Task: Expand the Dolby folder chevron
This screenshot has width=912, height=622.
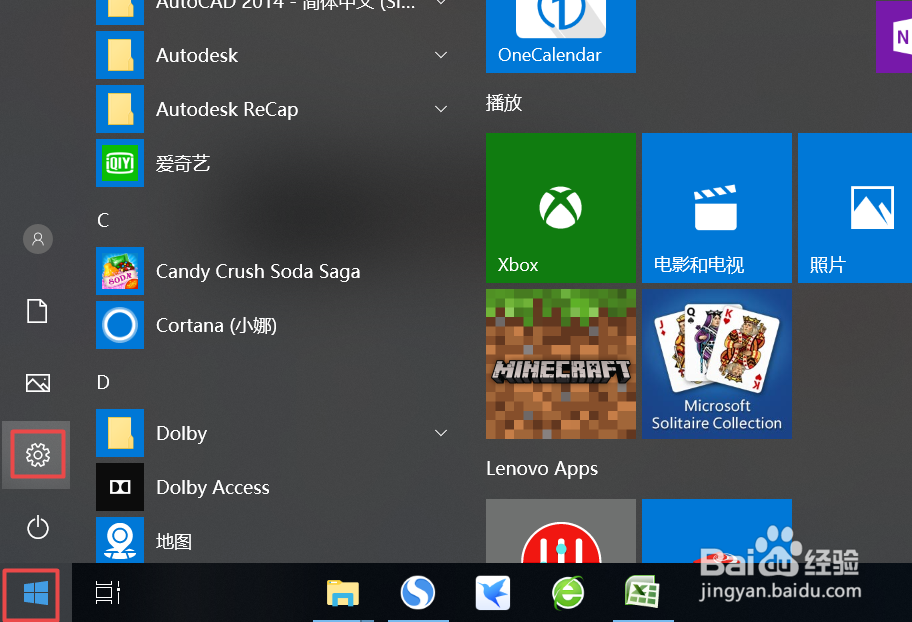Action: tap(441, 433)
